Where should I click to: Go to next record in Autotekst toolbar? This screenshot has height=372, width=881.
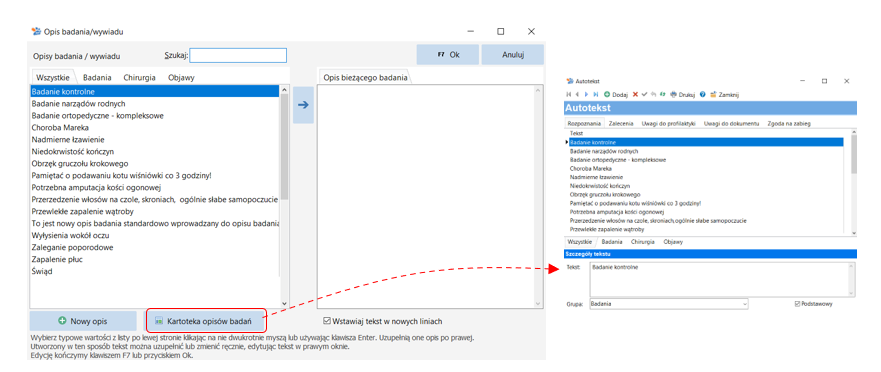click(587, 94)
